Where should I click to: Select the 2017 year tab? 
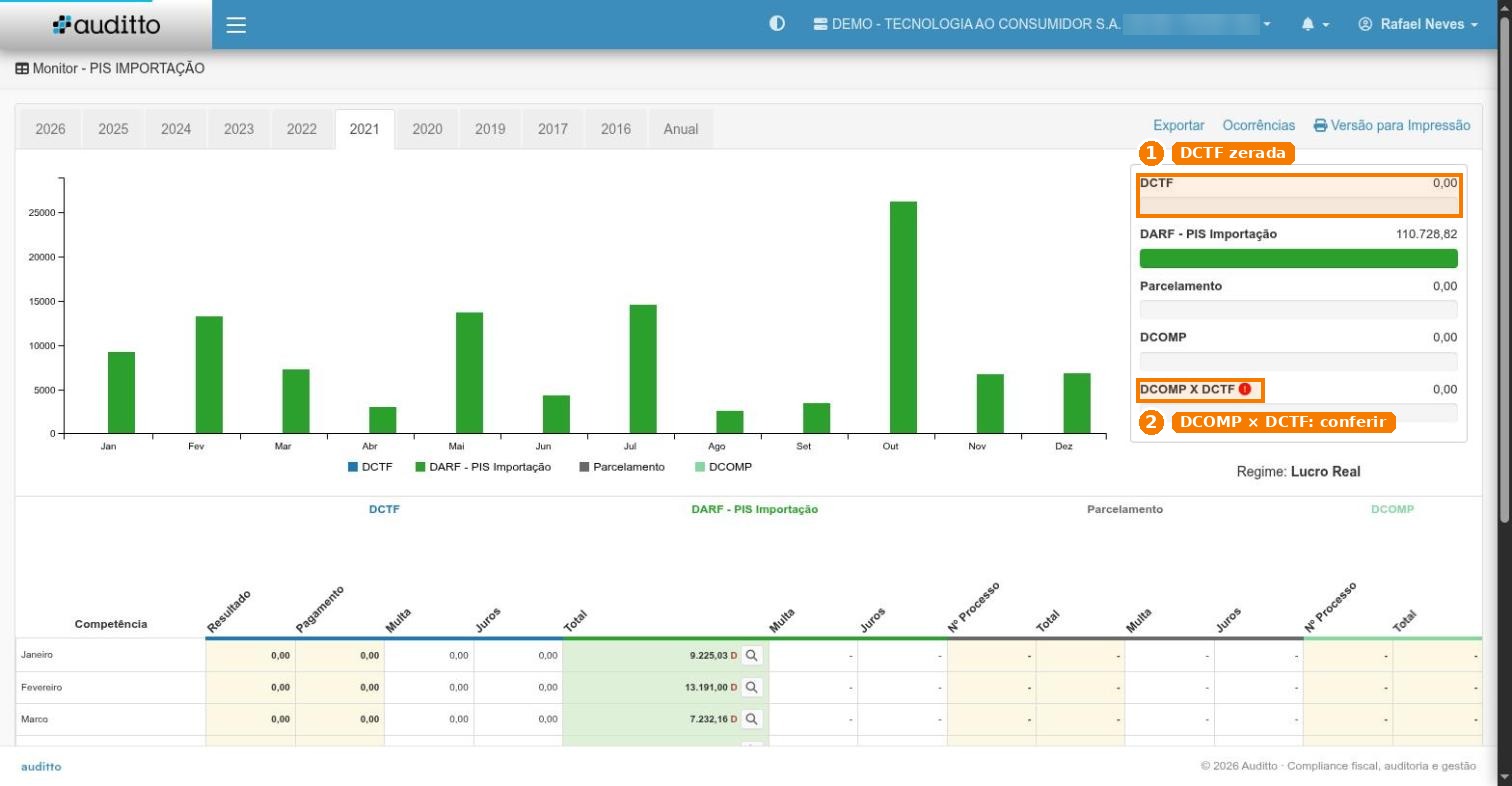click(553, 129)
